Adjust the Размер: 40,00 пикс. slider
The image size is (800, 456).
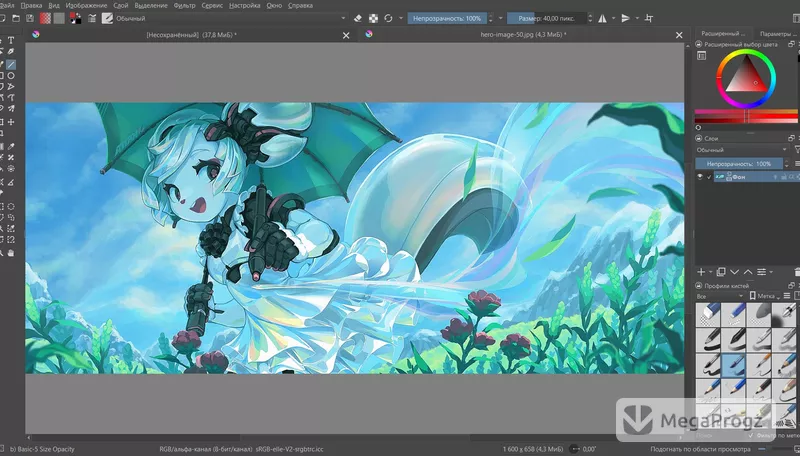546,18
